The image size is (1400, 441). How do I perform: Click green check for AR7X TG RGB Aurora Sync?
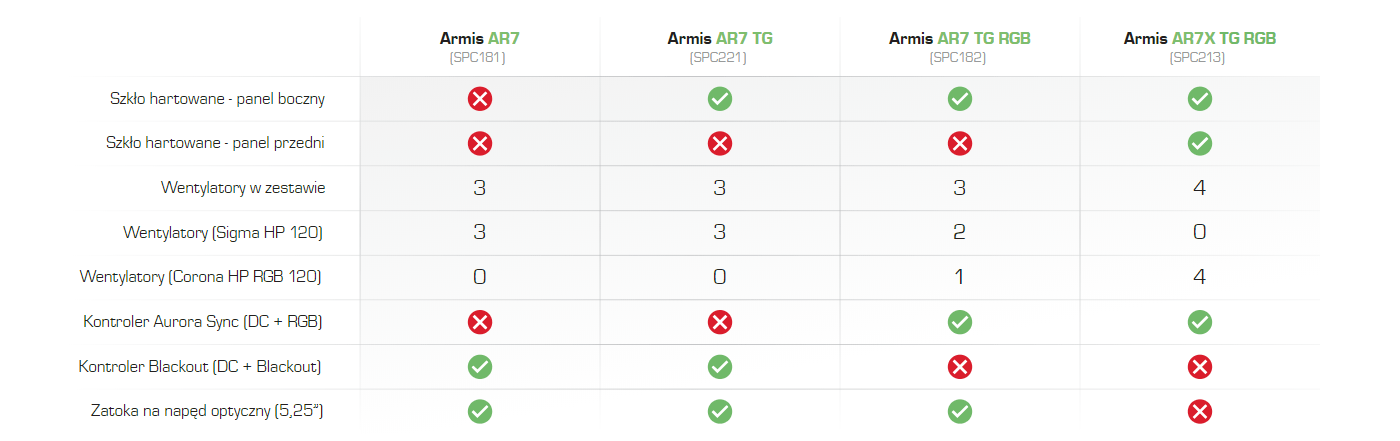point(1200,322)
